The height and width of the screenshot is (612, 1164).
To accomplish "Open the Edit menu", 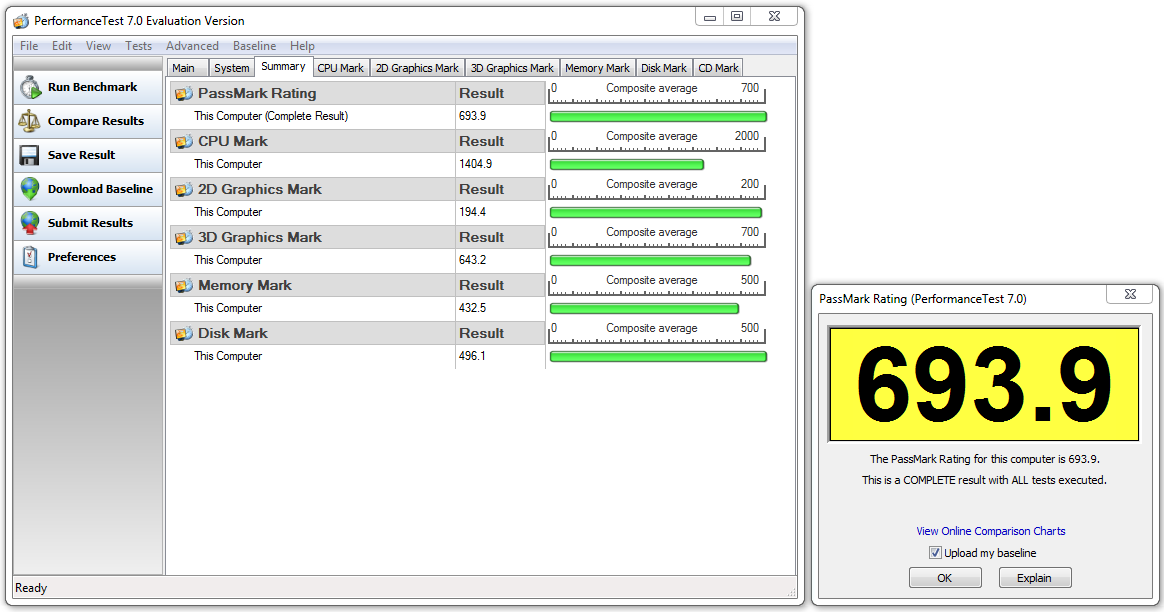I will tap(62, 46).
